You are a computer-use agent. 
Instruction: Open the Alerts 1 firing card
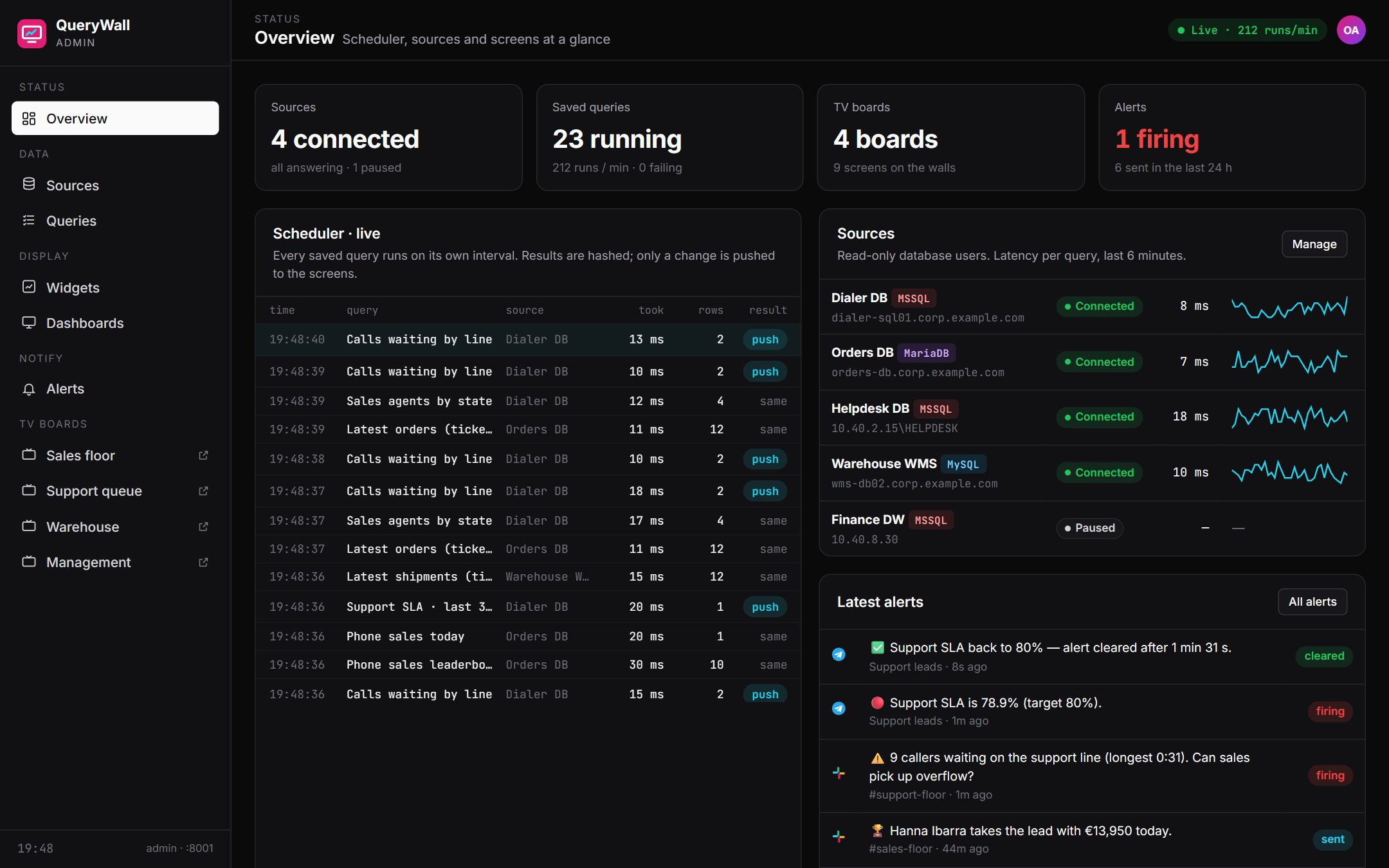coord(1231,137)
